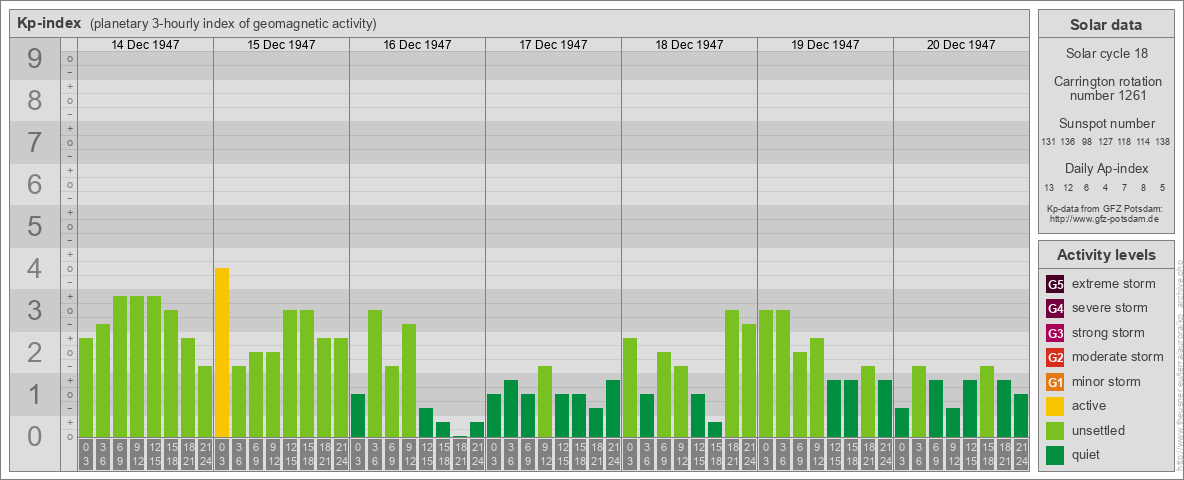Click the 'Solar cycle 18' text

tap(1106, 54)
